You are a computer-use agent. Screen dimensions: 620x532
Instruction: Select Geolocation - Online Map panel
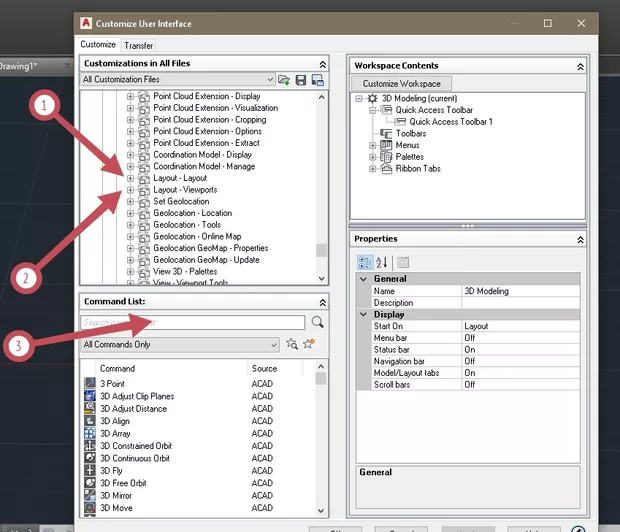(x=197, y=236)
